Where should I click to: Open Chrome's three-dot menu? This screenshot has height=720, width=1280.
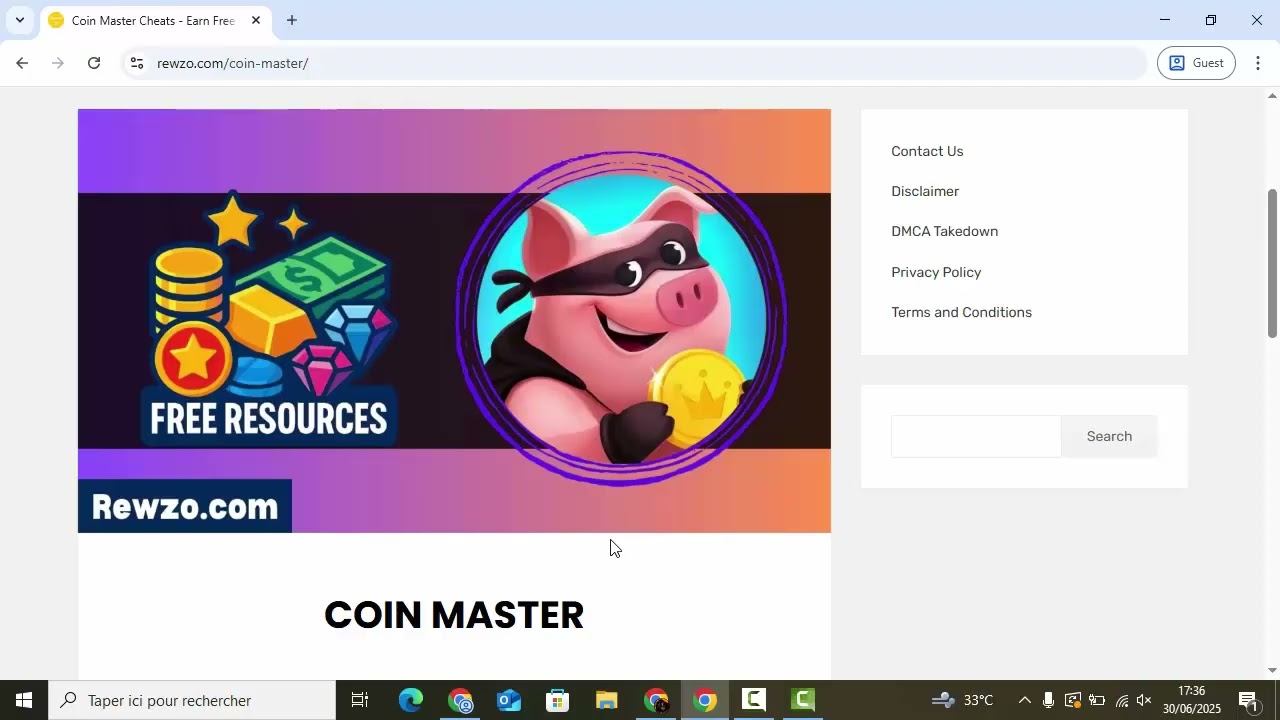1258,63
